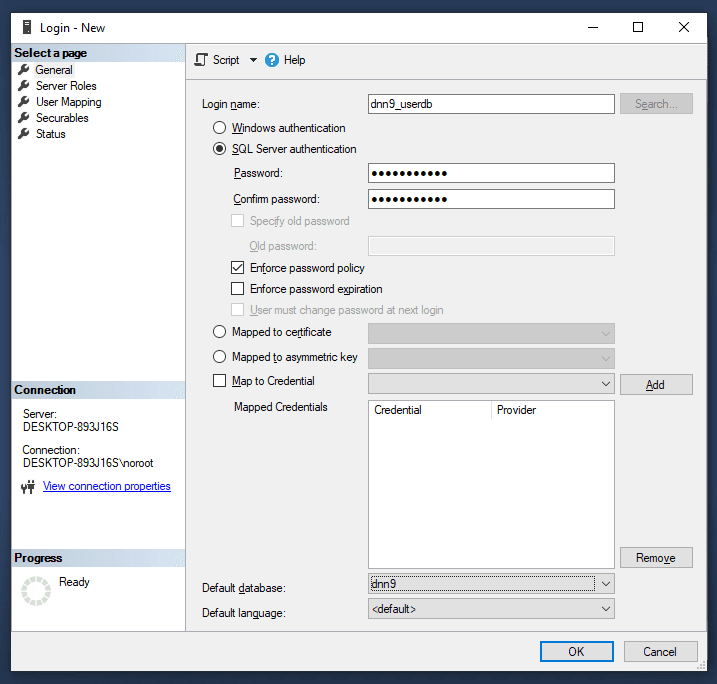This screenshot has height=684, width=717.
Task: Click the connection properties plug icon
Action: (x=29, y=487)
